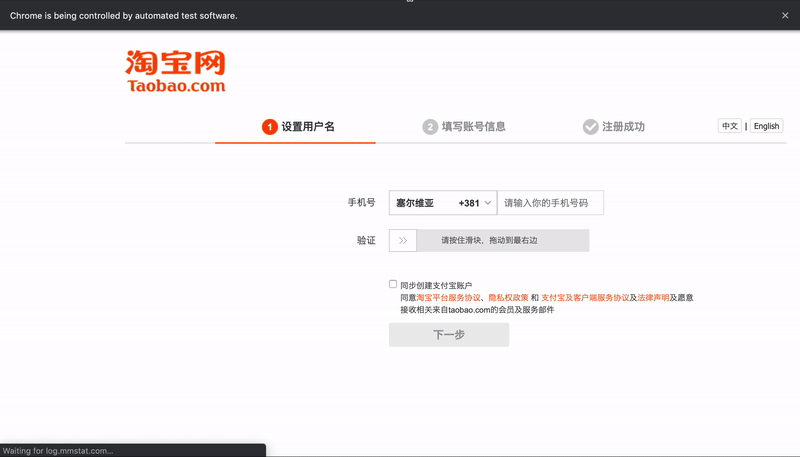
Task: Switch language to English
Action: 766,126
